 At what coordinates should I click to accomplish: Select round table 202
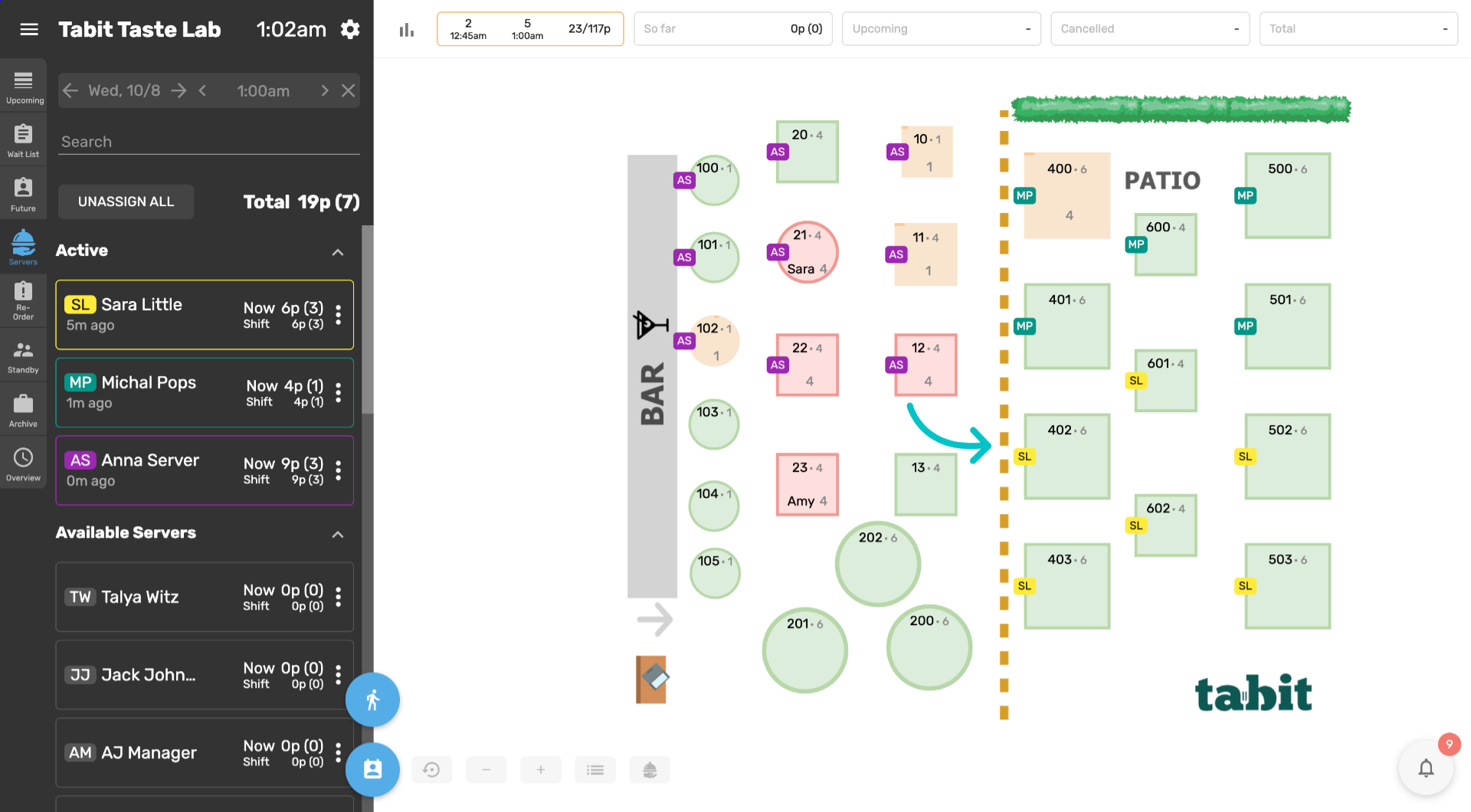(x=878, y=565)
